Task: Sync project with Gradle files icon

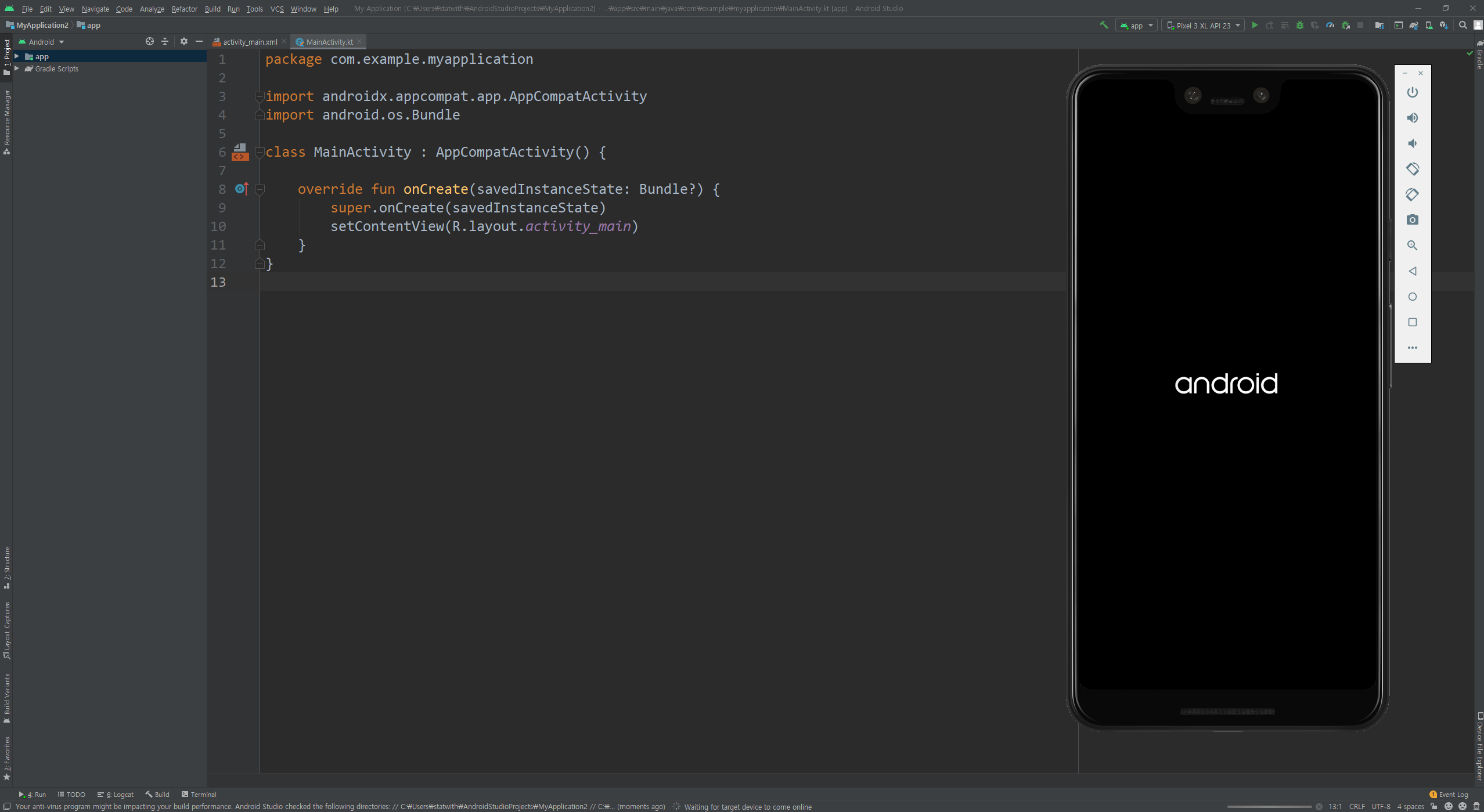Action: 1414,26
